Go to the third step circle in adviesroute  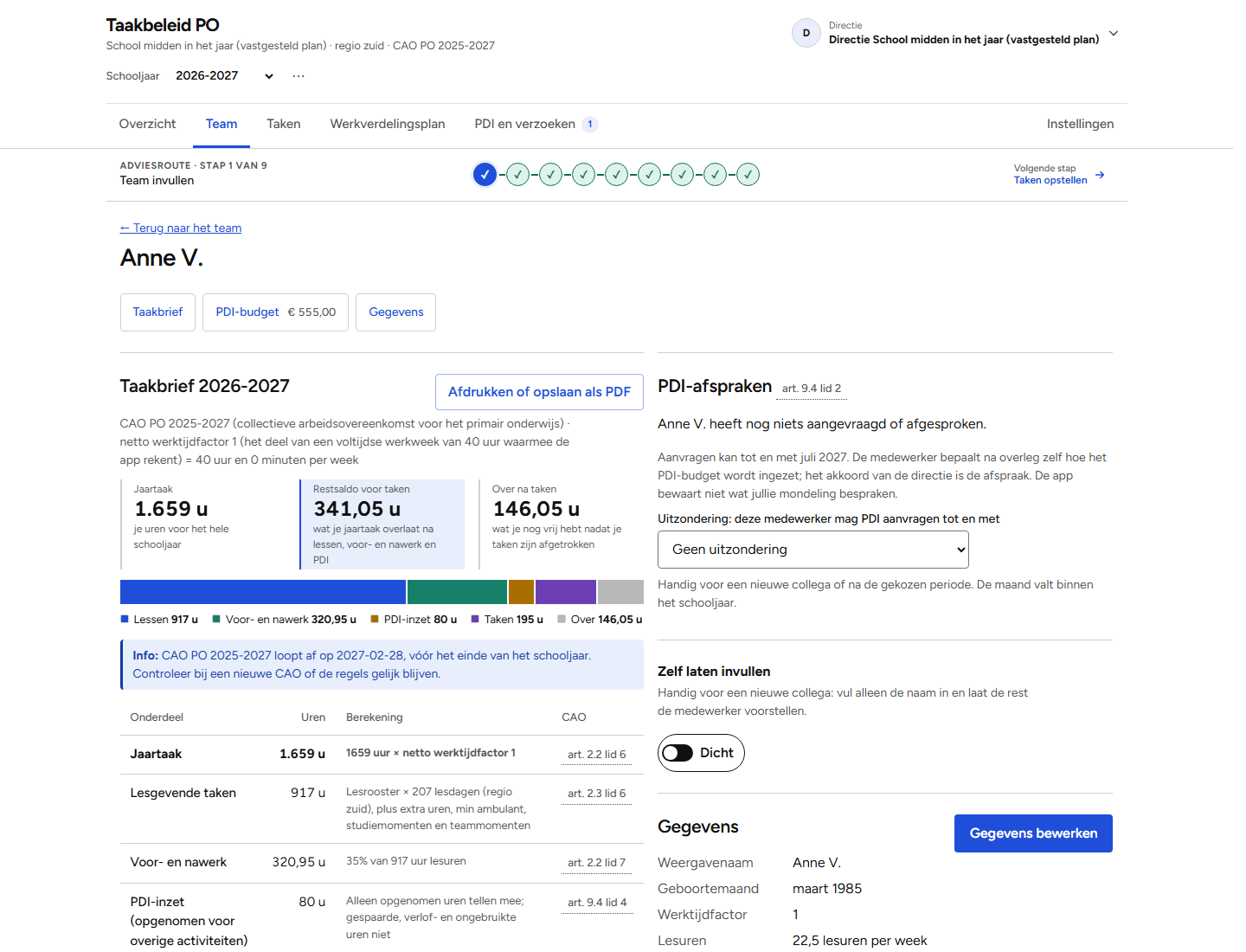point(550,175)
